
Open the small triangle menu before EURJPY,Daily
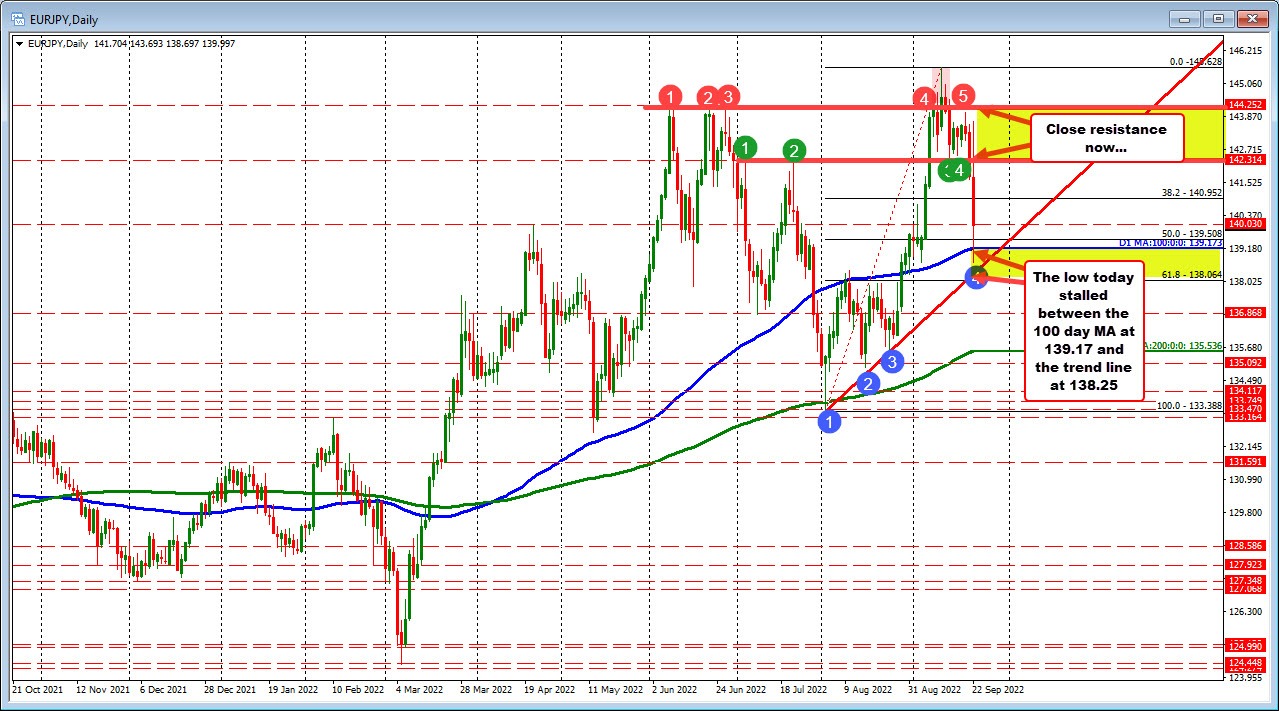tap(17, 43)
